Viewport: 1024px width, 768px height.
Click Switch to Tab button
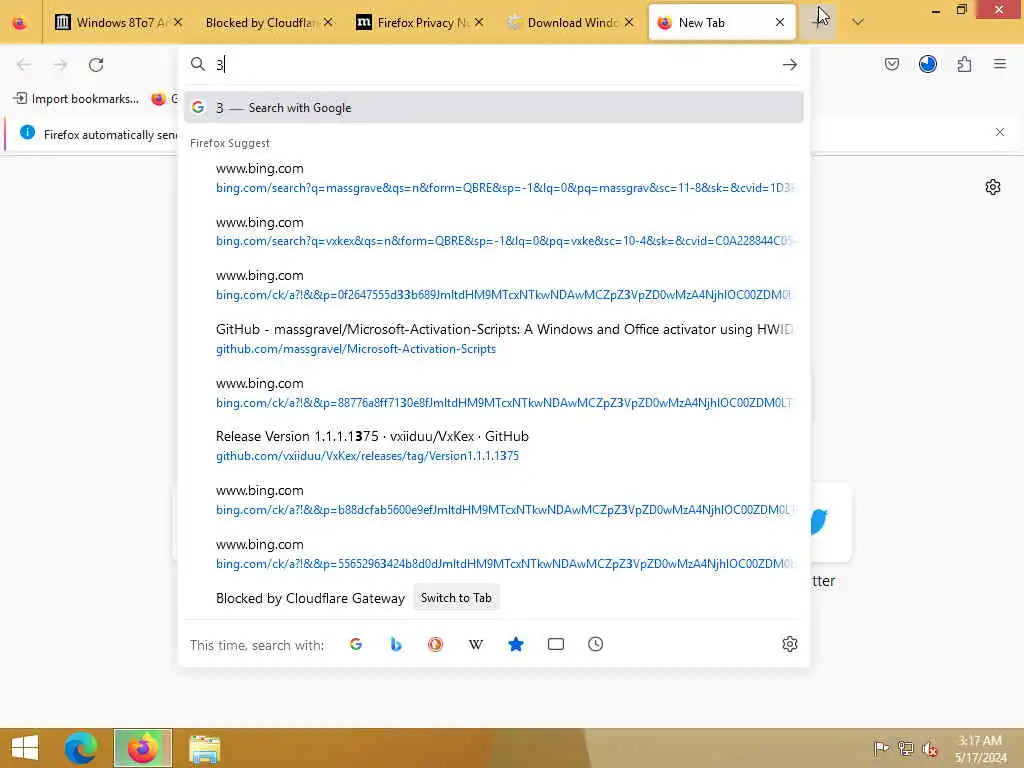tap(456, 598)
